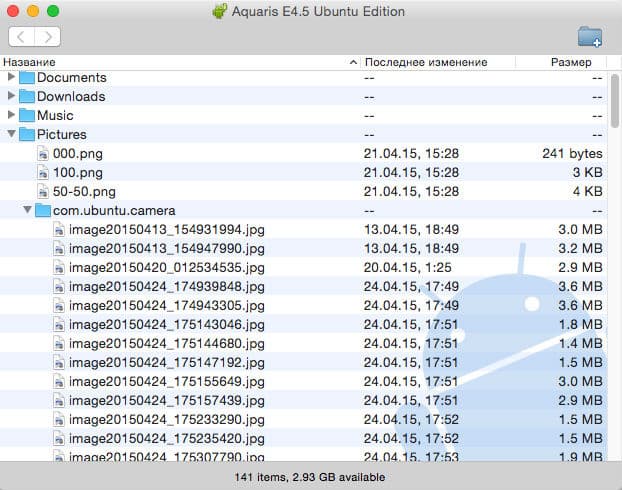The image size is (622, 490).
Task: Click the new folder icon in toolbar
Action: 590,37
